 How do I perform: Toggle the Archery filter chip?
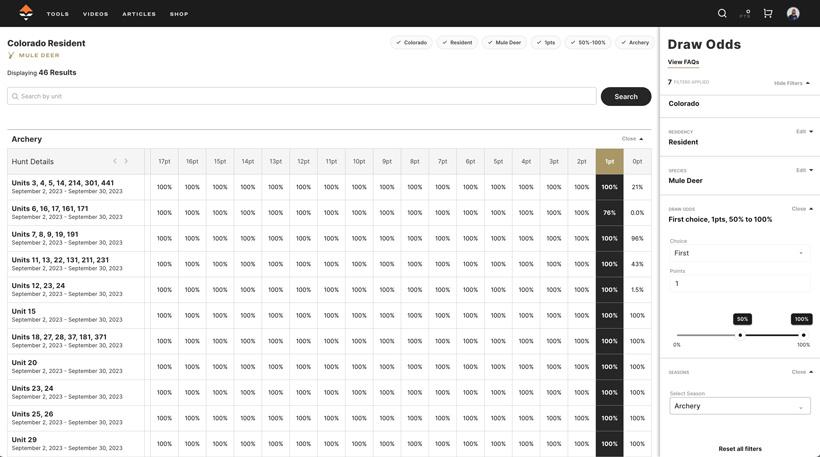tap(635, 43)
